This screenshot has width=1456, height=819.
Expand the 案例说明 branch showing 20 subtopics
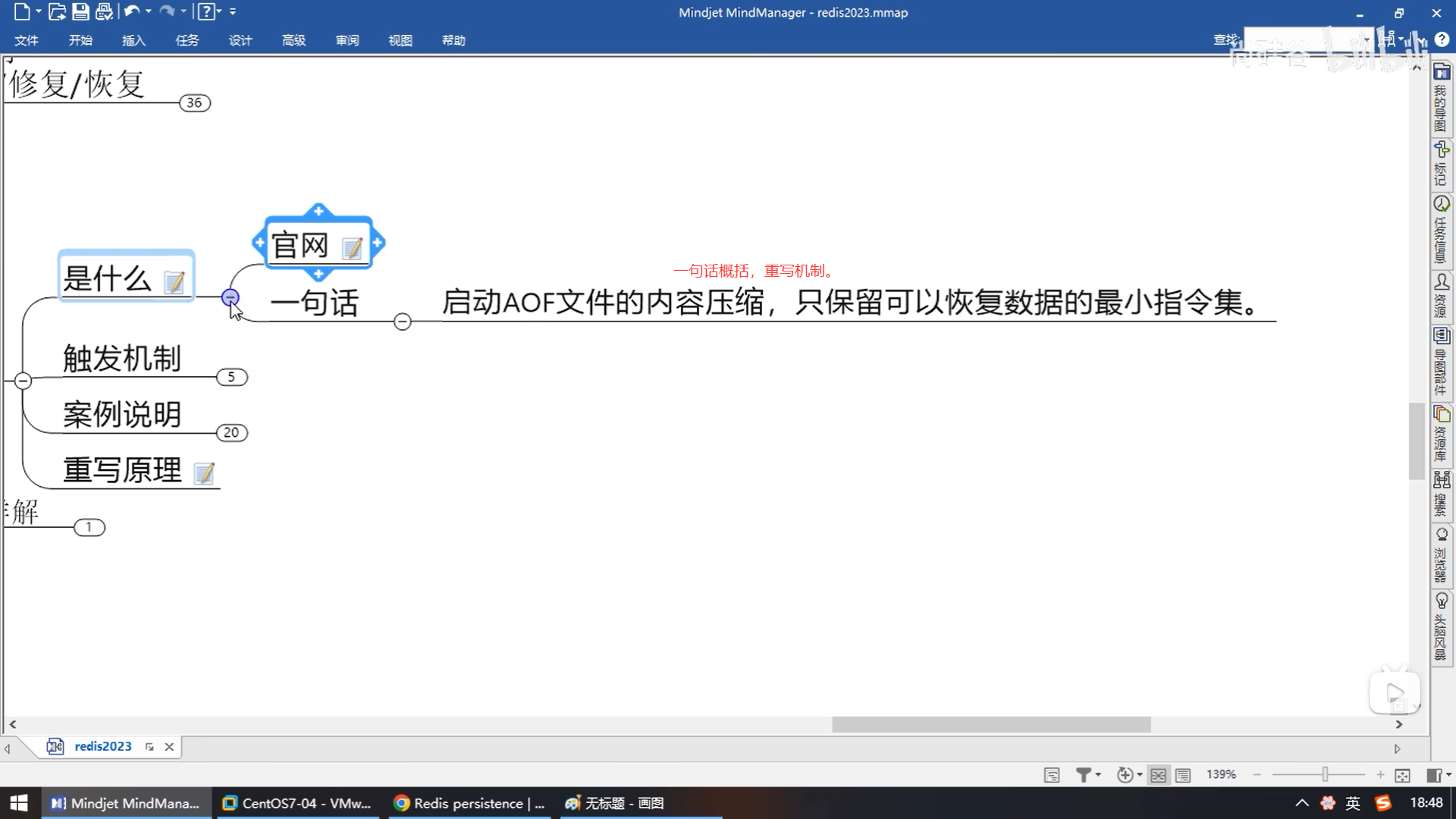[231, 432]
